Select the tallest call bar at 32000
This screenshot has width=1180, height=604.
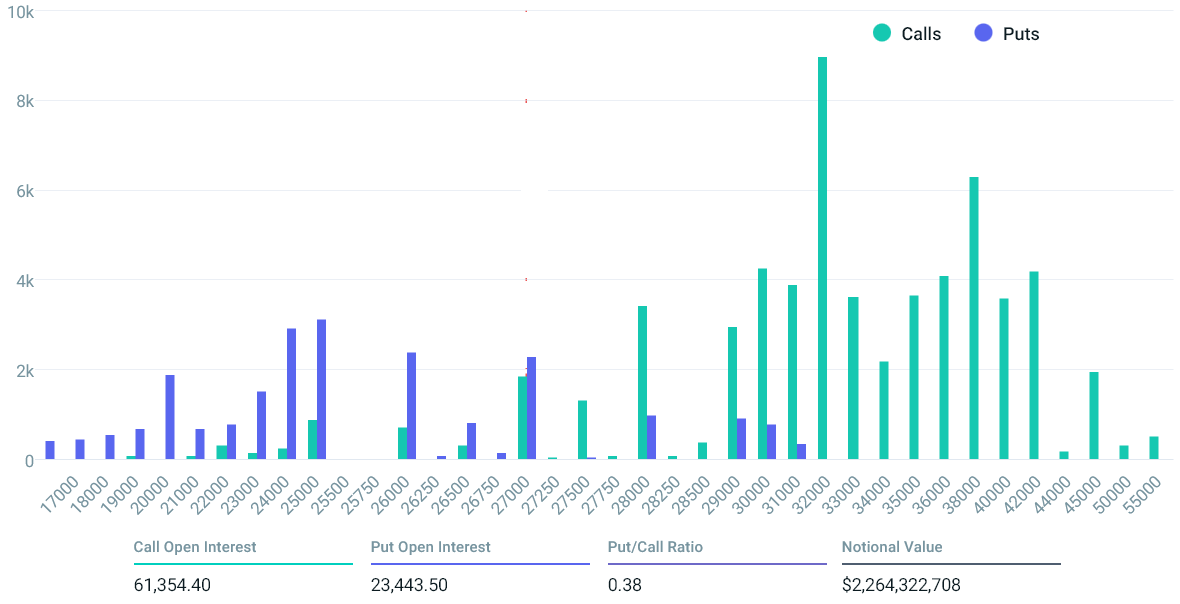coord(823,258)
